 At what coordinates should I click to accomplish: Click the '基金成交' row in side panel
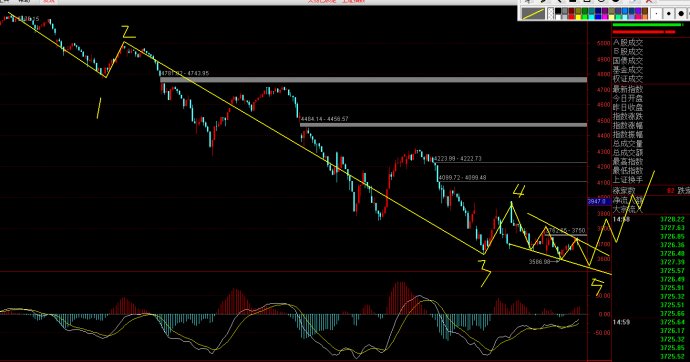[628, 69]
